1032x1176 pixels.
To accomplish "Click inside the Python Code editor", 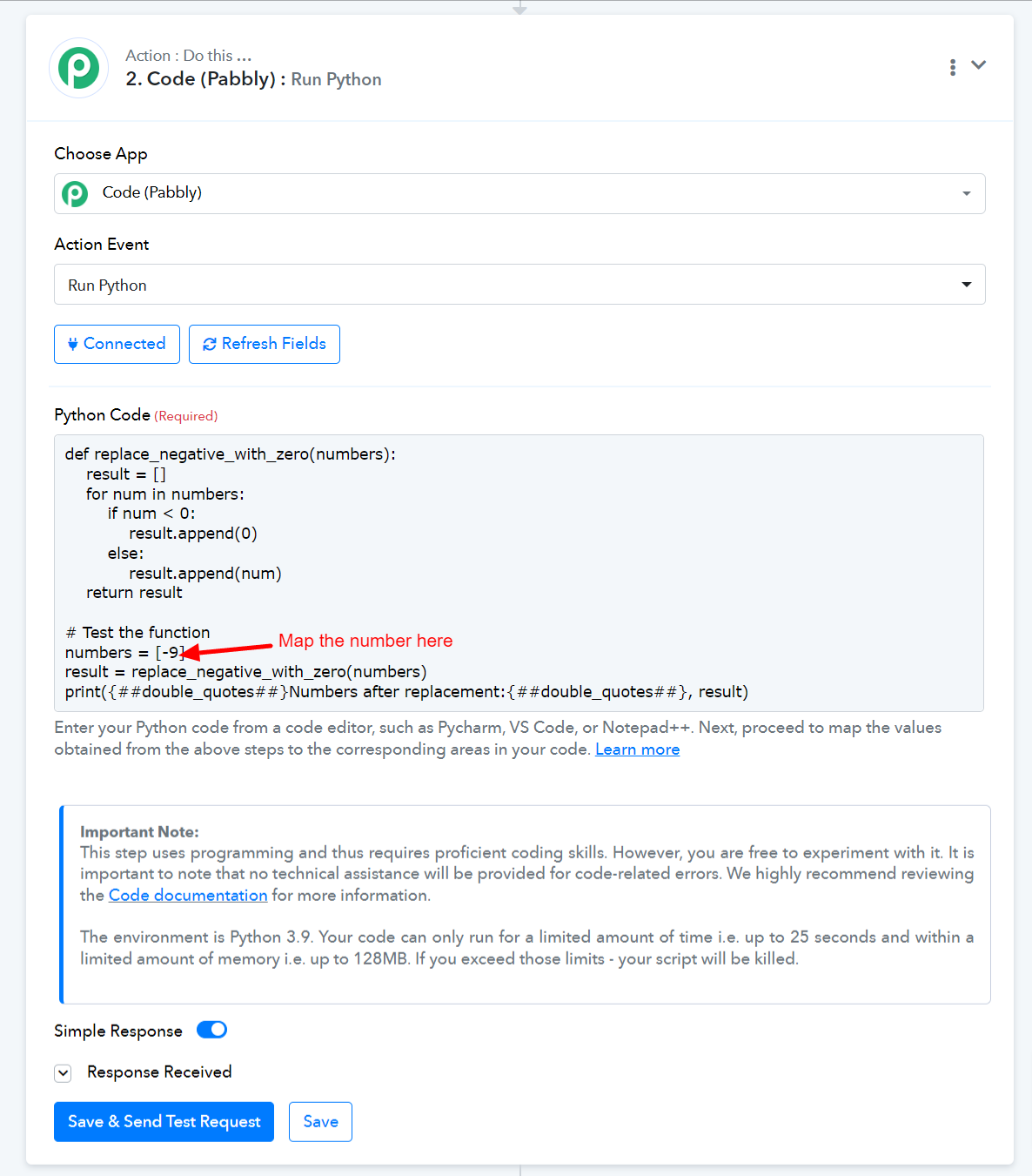I will 519,573.
